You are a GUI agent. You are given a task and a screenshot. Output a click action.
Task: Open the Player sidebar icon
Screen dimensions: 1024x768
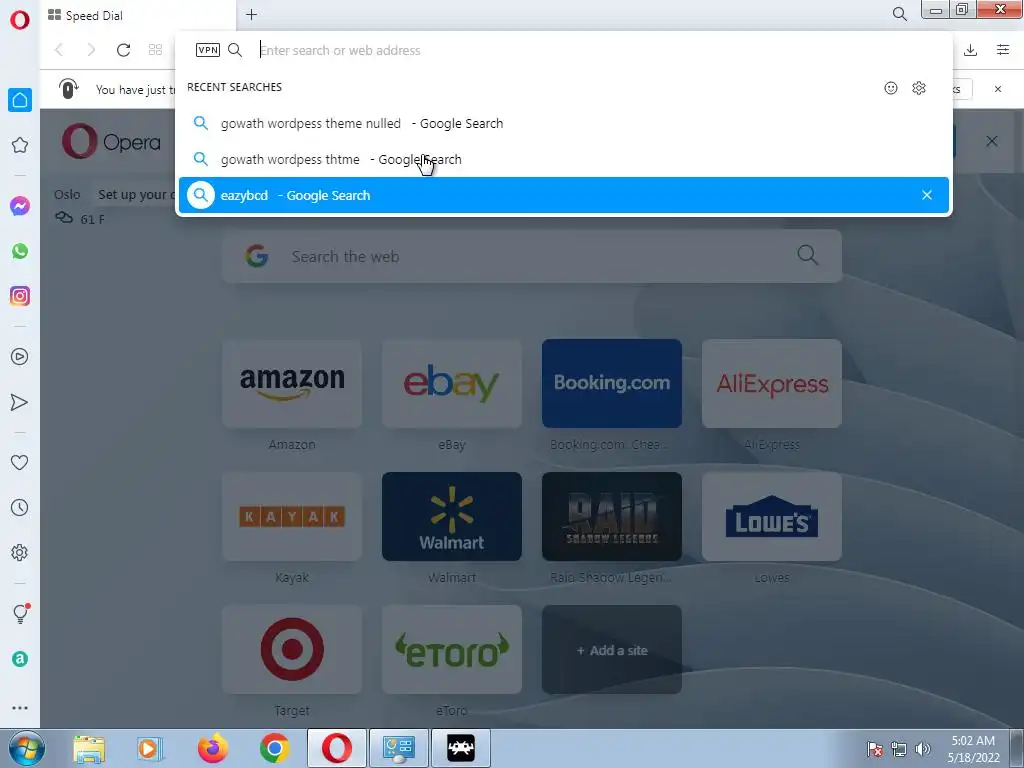(x=20, y=357)
